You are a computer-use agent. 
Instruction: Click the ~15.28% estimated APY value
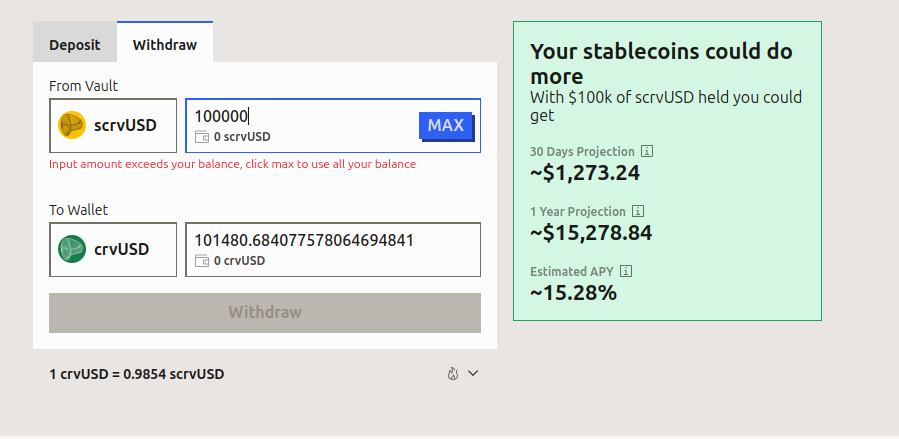(x=573, y=293)
